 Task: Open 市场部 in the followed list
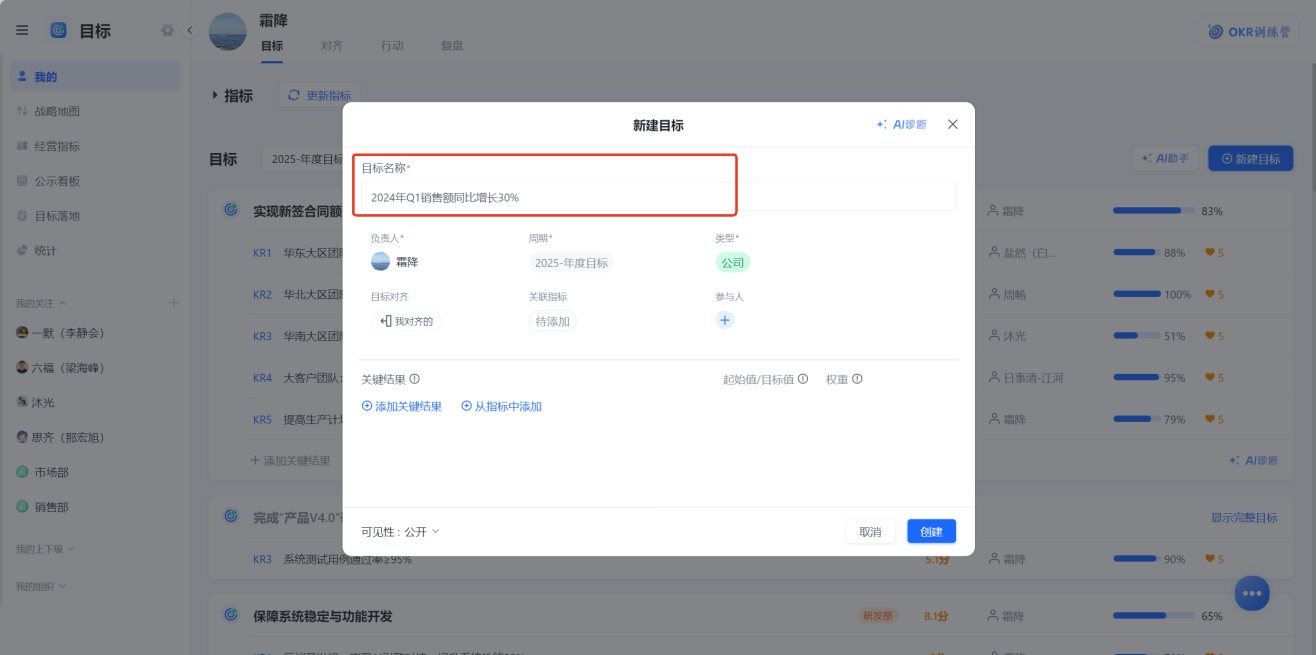tap(42, 472)
